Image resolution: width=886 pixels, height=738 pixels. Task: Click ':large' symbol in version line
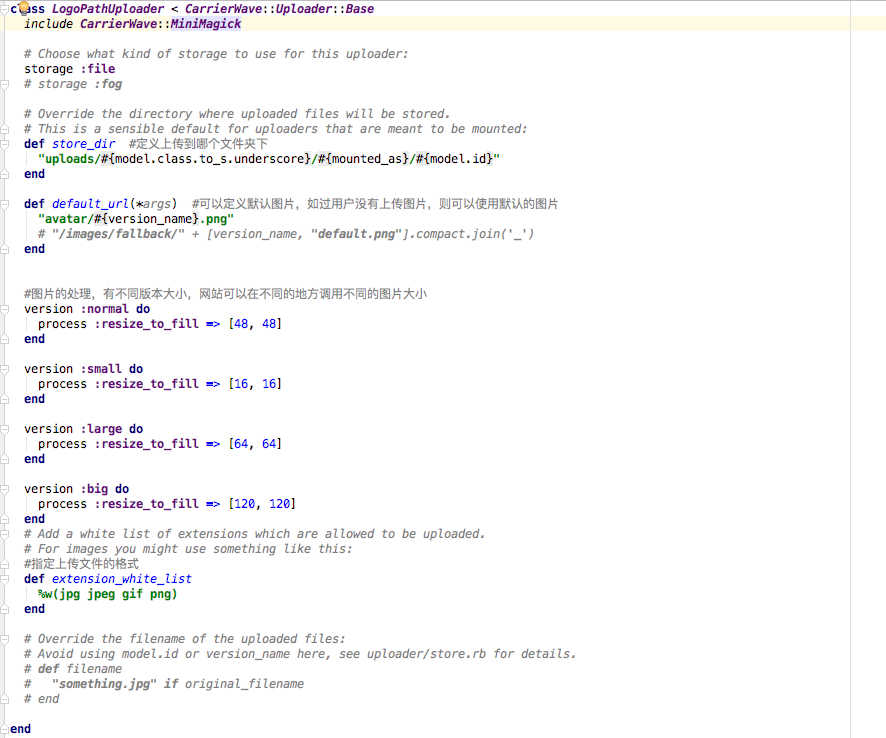coord(101,429)
